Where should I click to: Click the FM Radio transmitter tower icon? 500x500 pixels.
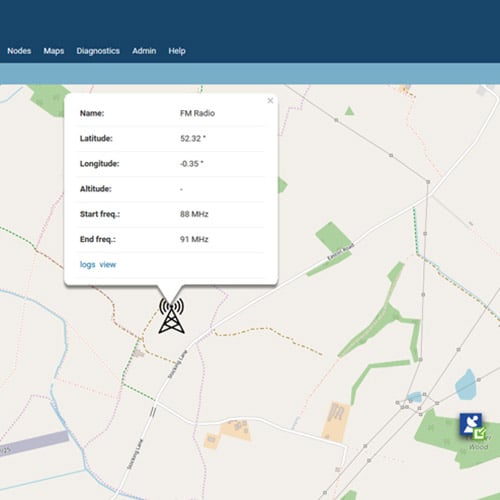171,315
